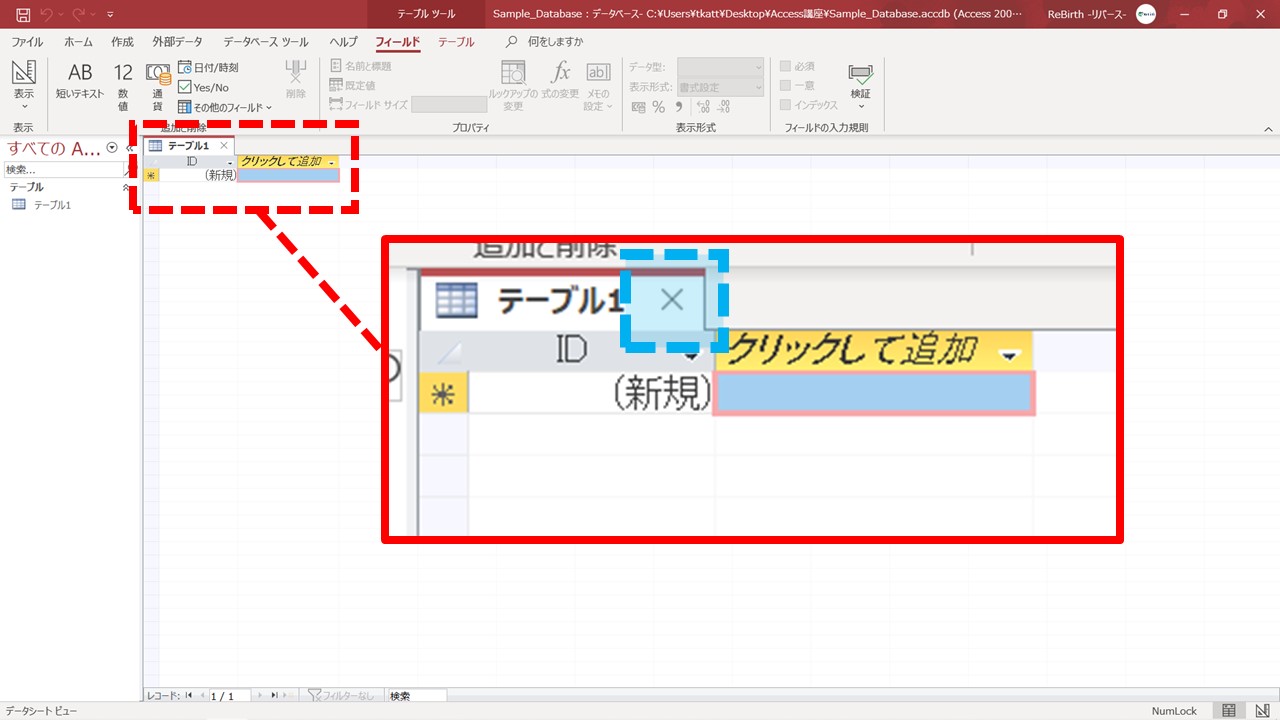This screenshot has width=1280, height=720.
Task: Switch to the 外部データ ribbon tab
Action: (x=177, y=42)
